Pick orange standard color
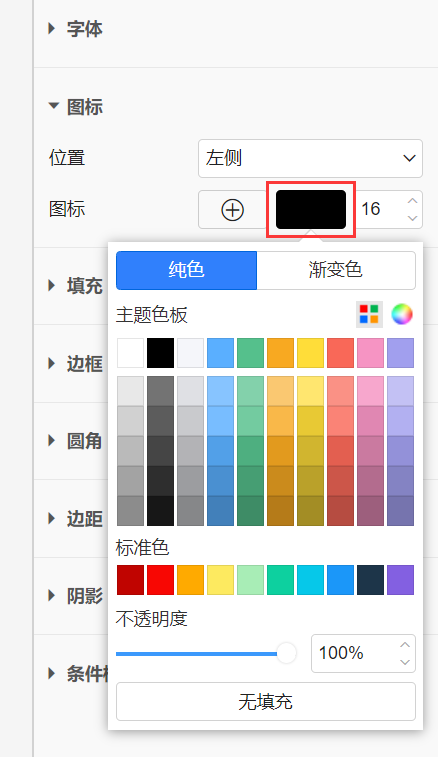 pyautogui.click(x=190, y=580)
